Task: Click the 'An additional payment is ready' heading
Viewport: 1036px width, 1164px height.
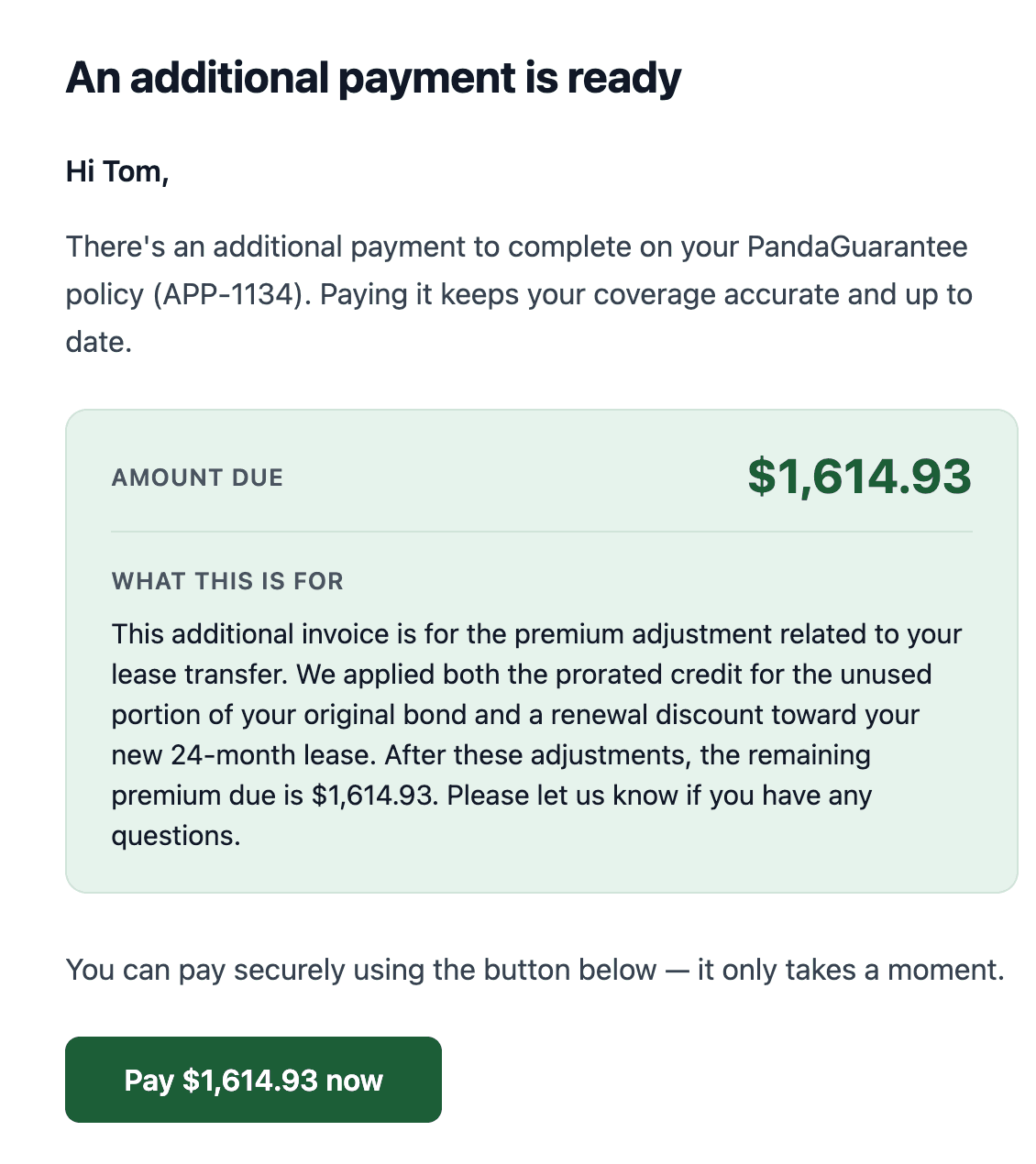Action: [373, 79]
